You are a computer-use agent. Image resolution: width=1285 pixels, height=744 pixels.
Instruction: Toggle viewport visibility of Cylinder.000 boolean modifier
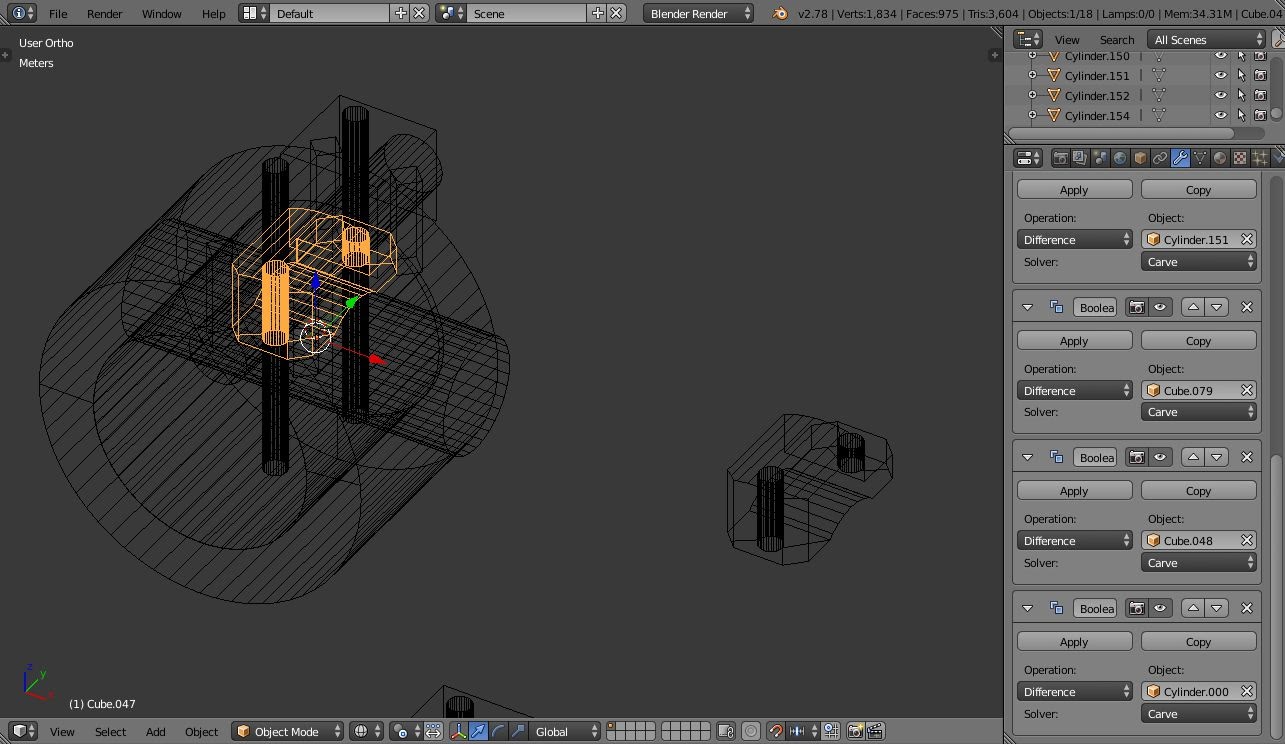(x=1160, y=608)
